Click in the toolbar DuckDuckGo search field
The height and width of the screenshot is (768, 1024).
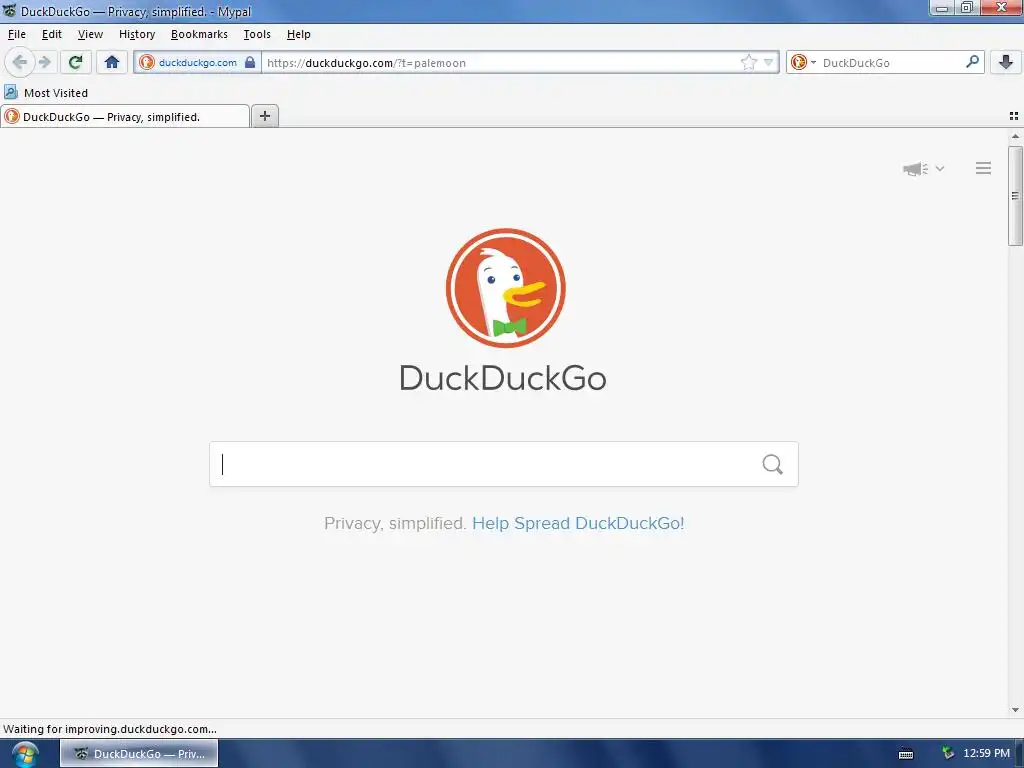coord(891,63)
